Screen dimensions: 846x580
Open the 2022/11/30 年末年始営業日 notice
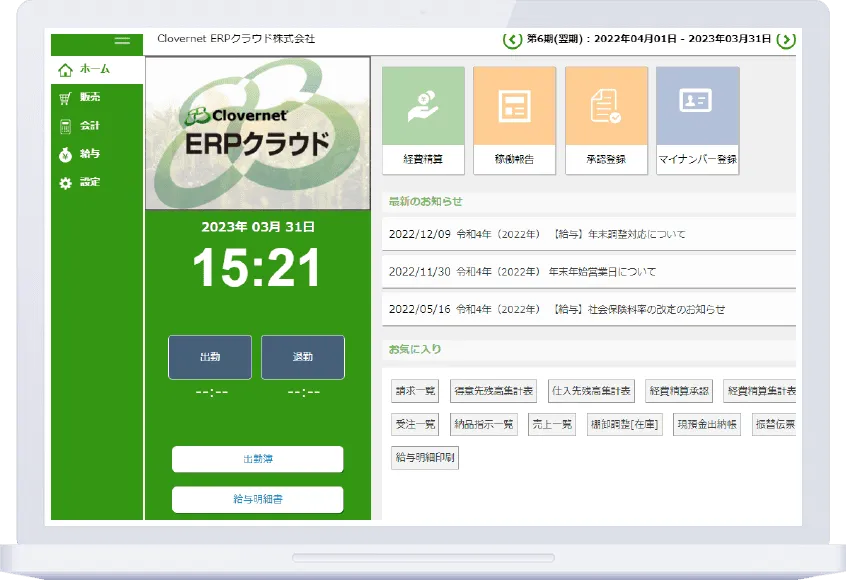[x=589, y=272]
